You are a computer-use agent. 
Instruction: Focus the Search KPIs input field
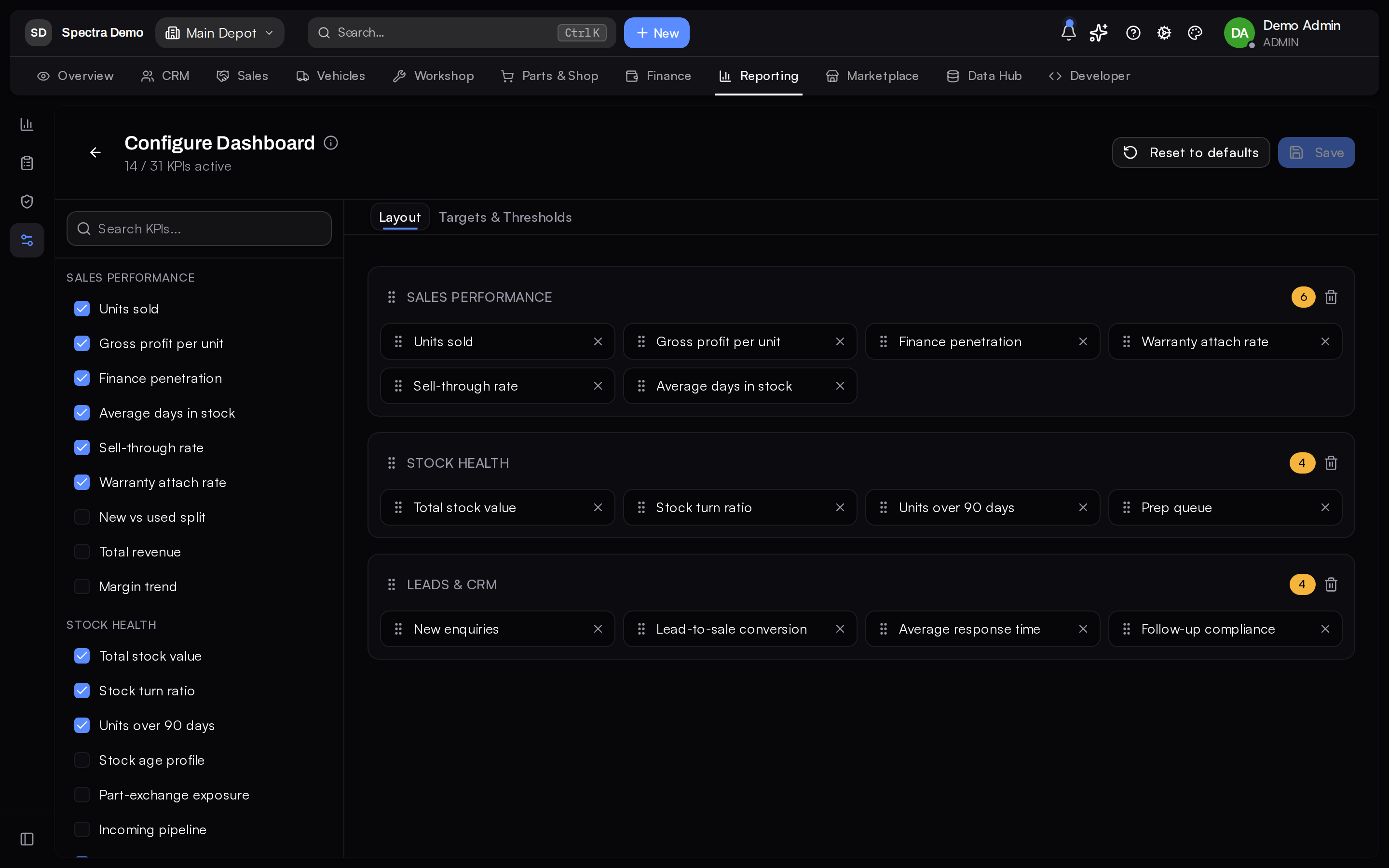tap(199, 229)
